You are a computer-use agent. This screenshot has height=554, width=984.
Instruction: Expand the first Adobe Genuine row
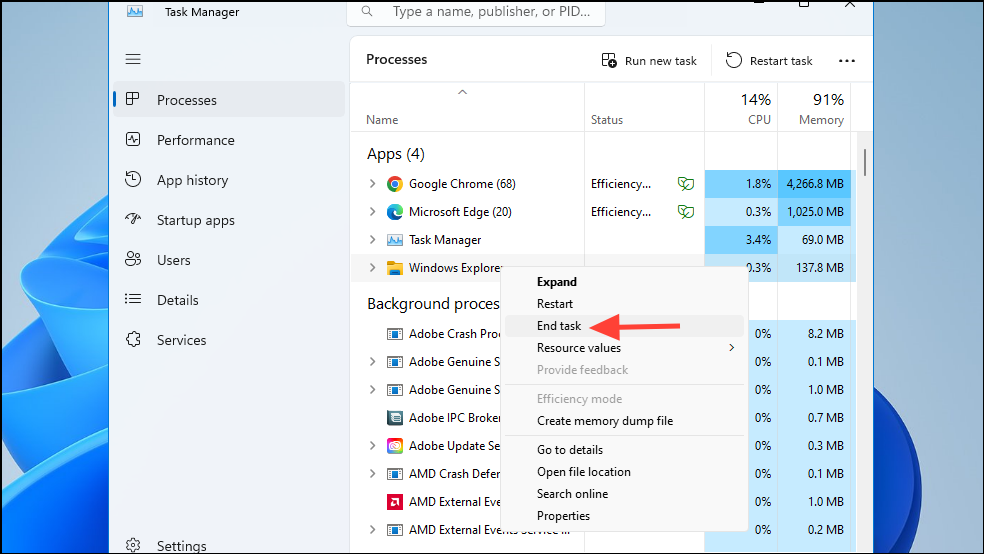pyautogui.click(x=372, y=362)
